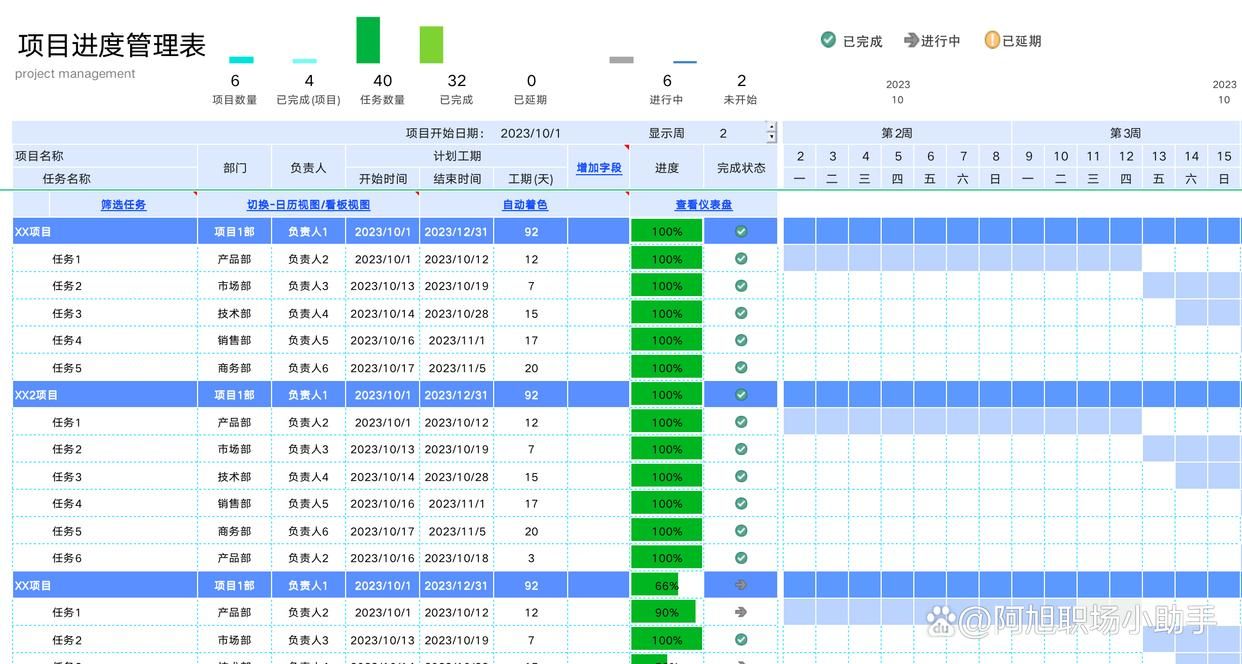This screenshot has width=1242, height=664.
Task: Select the 结束时间 column header
Action: pyautogui.click(x=457, y=179)
